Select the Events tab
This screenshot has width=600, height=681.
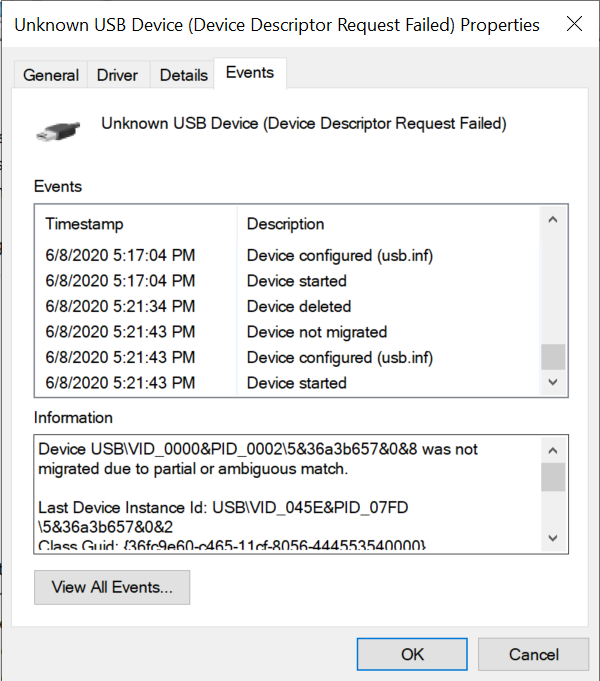click(x=250, y=73)
